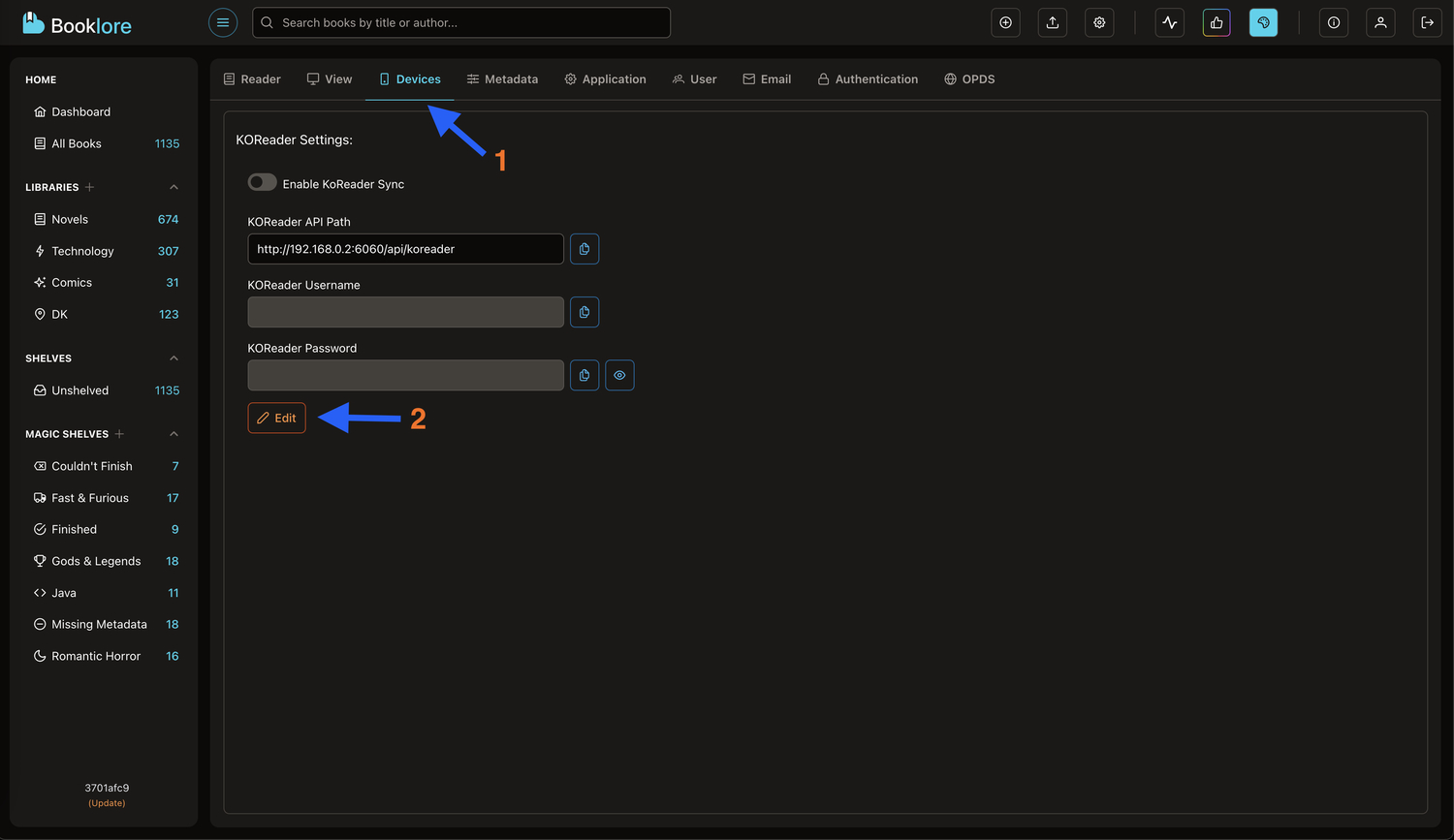This screenshot has height=840, width=1454.
Task: Open the theme palette icon
Action: 1263,22
